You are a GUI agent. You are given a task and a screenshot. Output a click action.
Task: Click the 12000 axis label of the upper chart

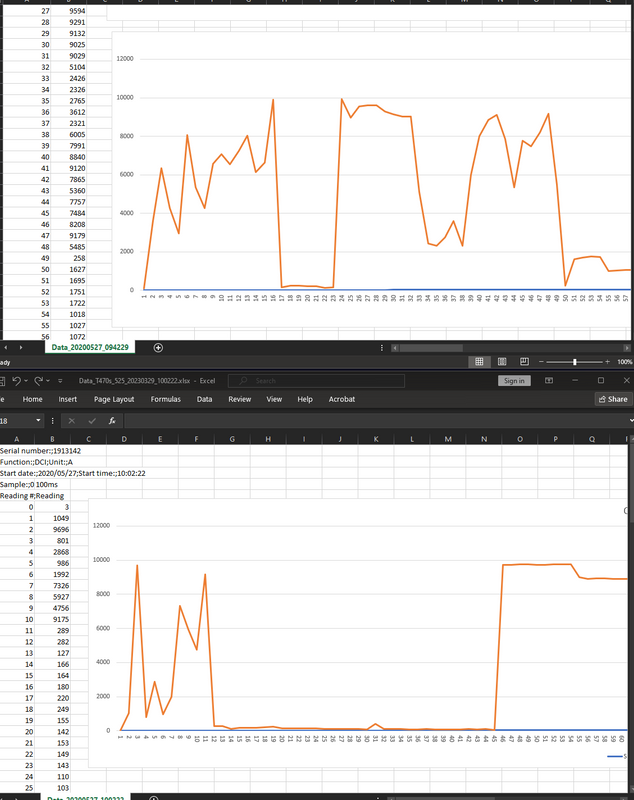click(x=125, y=59)
